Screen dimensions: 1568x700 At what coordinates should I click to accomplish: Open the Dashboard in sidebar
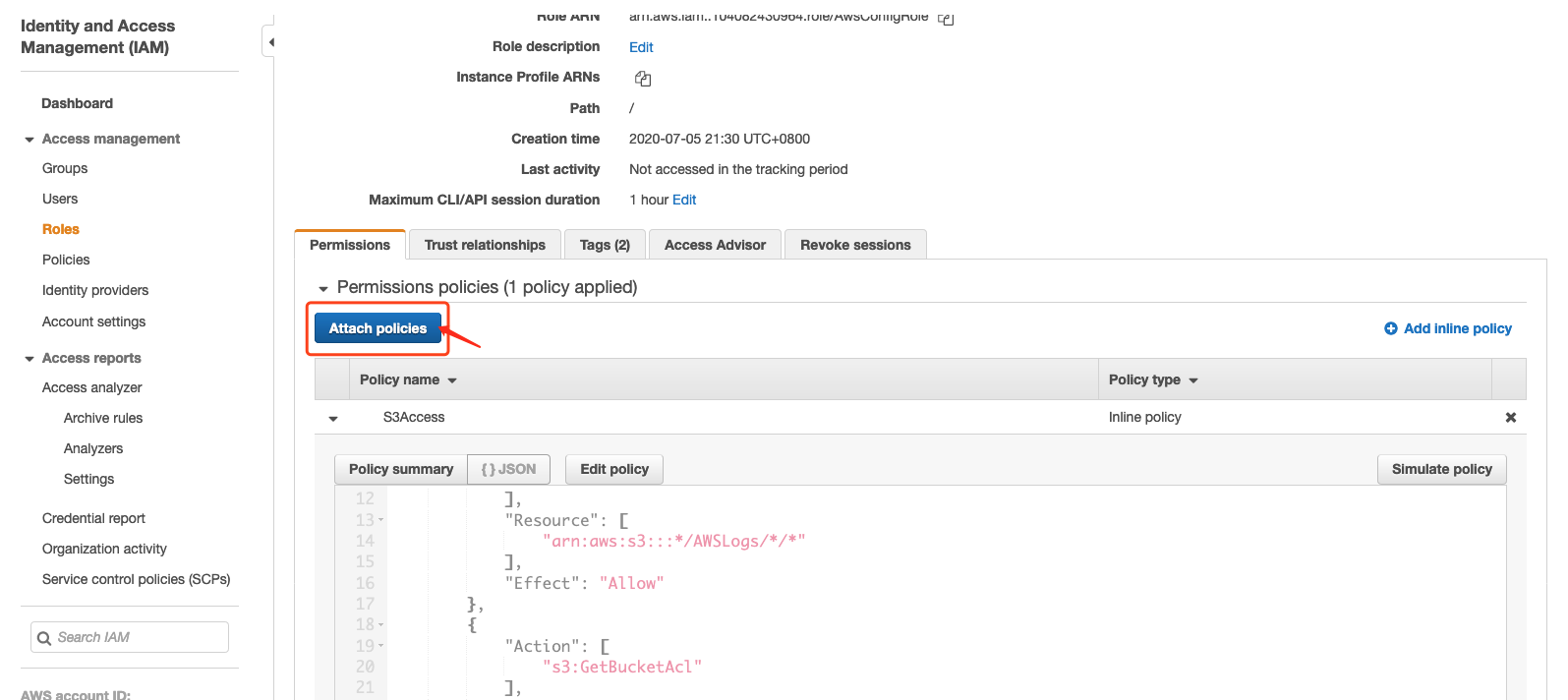[77, 103]
